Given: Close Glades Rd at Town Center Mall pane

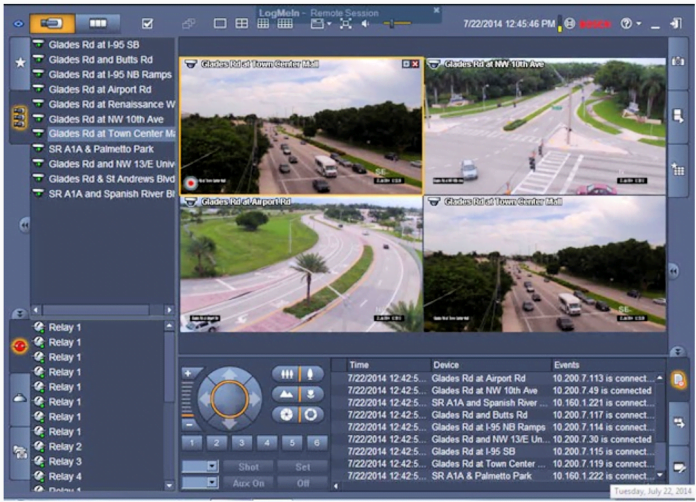Looking at the screenshot, I should 415,64.
